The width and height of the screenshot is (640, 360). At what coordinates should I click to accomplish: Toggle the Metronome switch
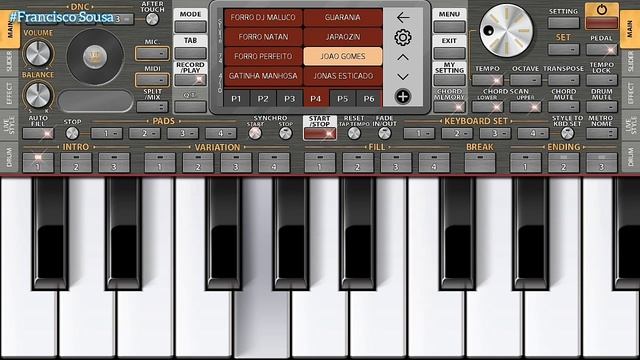coord(602,133)
